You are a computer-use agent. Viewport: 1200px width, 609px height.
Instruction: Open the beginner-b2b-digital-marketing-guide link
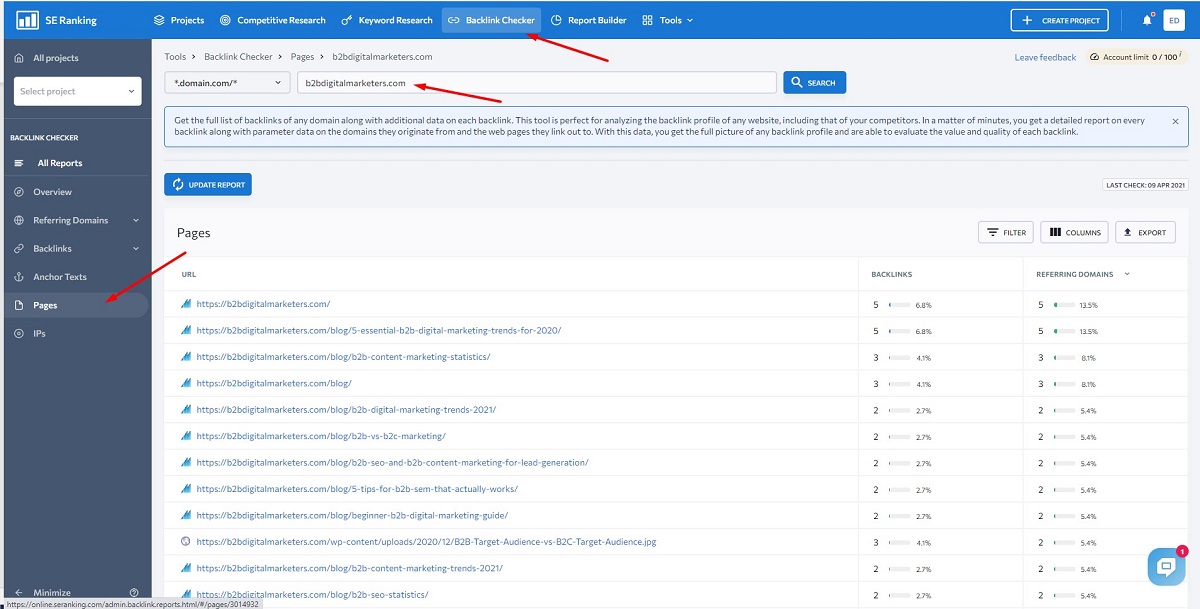(x=352, y=516)
